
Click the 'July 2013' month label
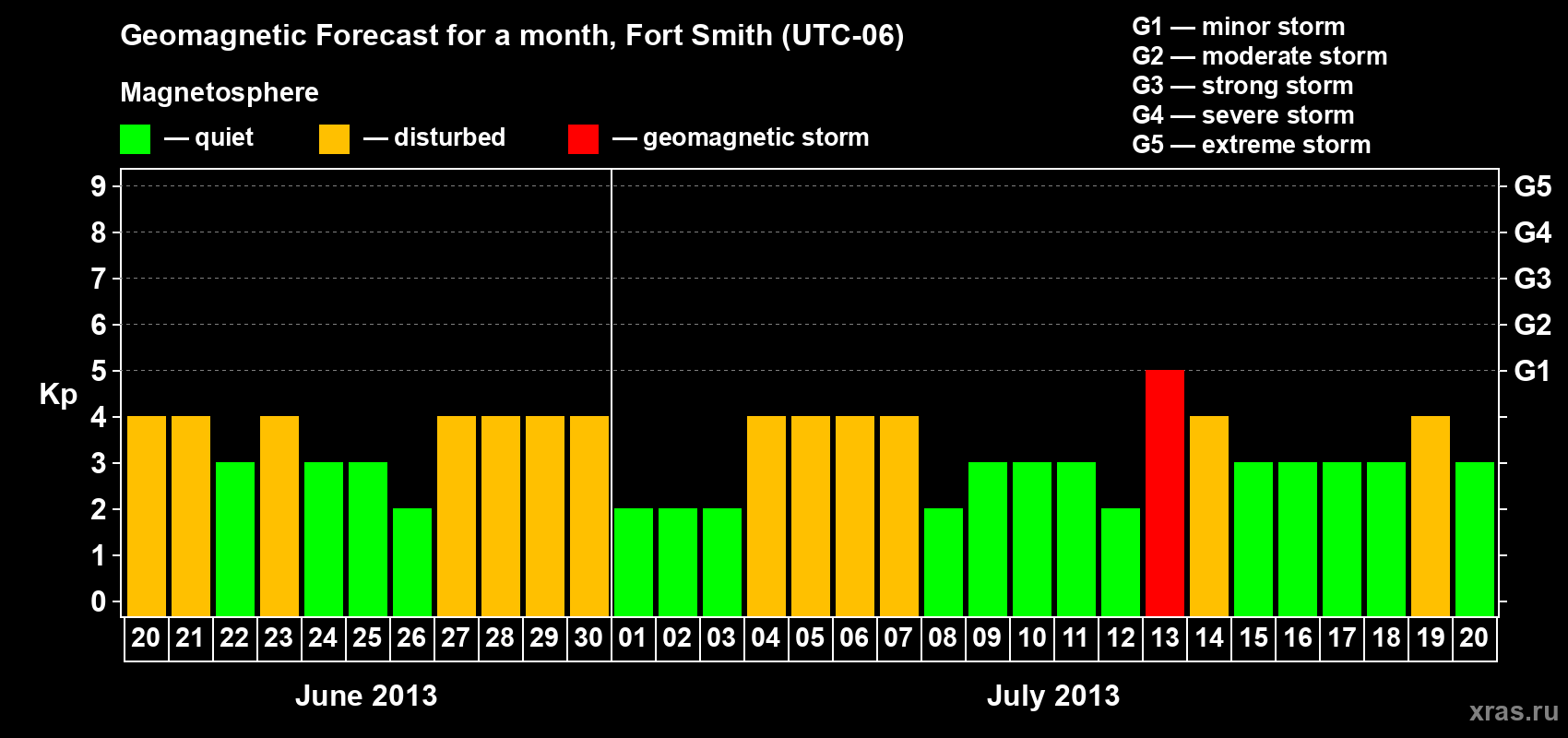[1053, 696]
